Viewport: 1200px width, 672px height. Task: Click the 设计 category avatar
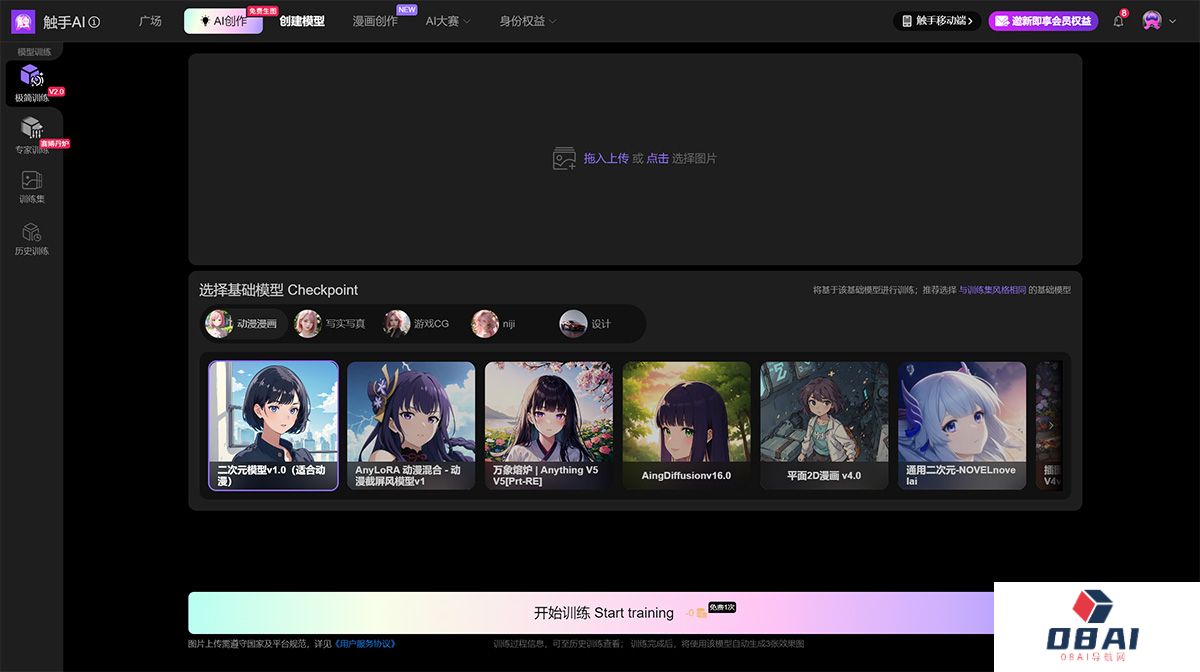pyautogui.click(x=573, y=323)
